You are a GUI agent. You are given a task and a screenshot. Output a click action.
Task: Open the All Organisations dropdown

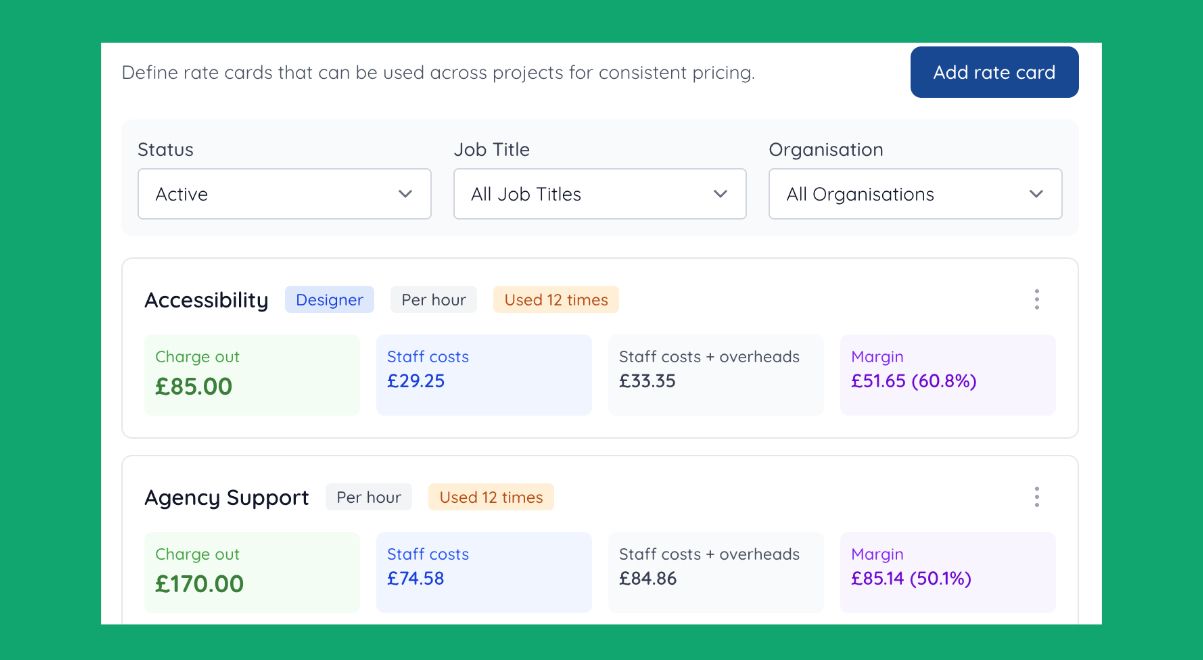tap(915, 194)
